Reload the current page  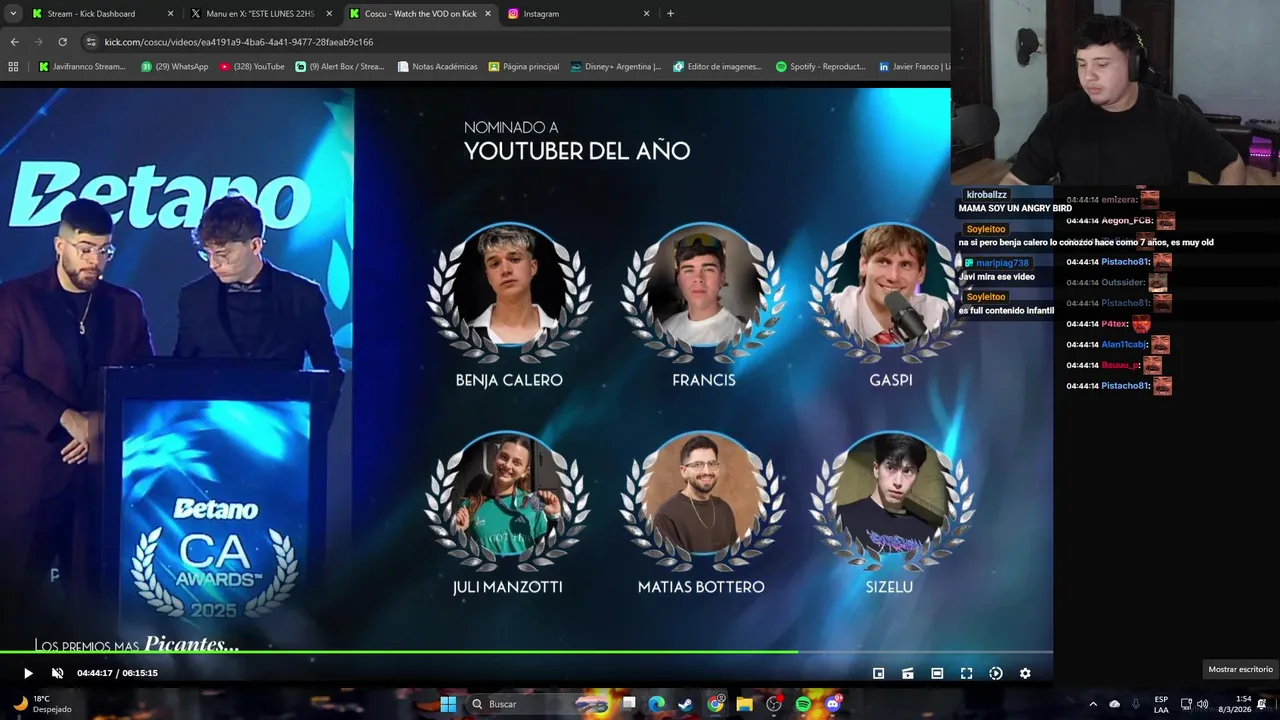pyautogui.click(x=62, y=42)
